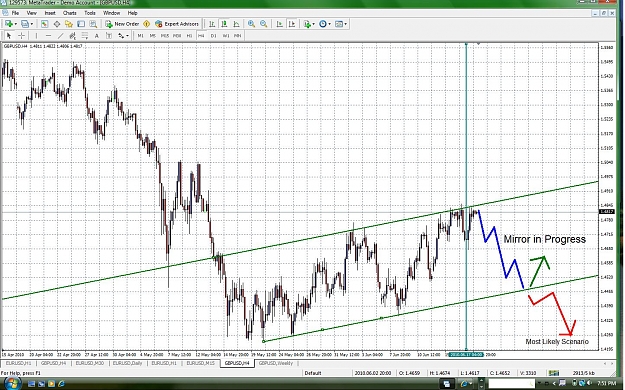
Task: Click the 'Mirror in Progress' chart label
Action: (x=544, y=239)
